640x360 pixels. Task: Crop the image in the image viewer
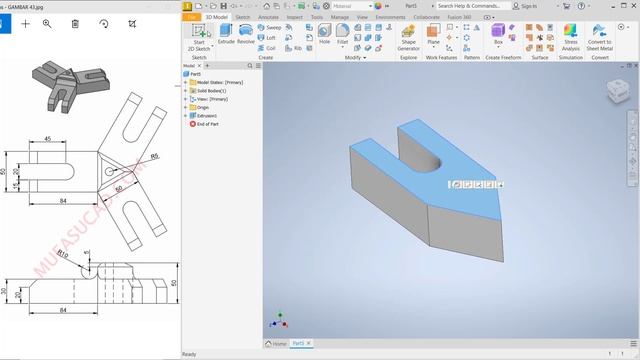point(132,24)
